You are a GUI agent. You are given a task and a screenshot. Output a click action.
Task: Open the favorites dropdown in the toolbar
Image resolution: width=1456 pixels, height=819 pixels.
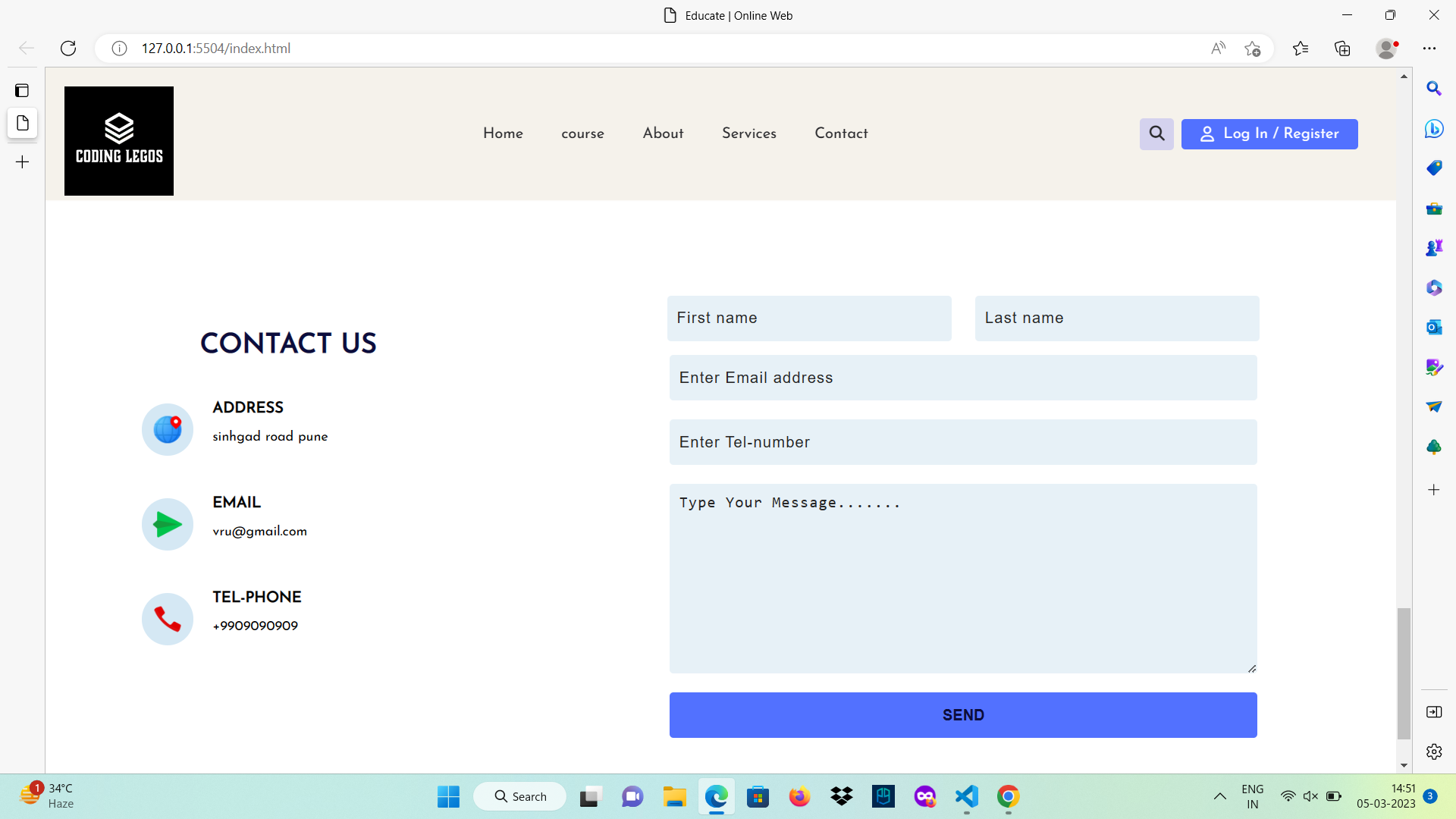point(1301,48)
